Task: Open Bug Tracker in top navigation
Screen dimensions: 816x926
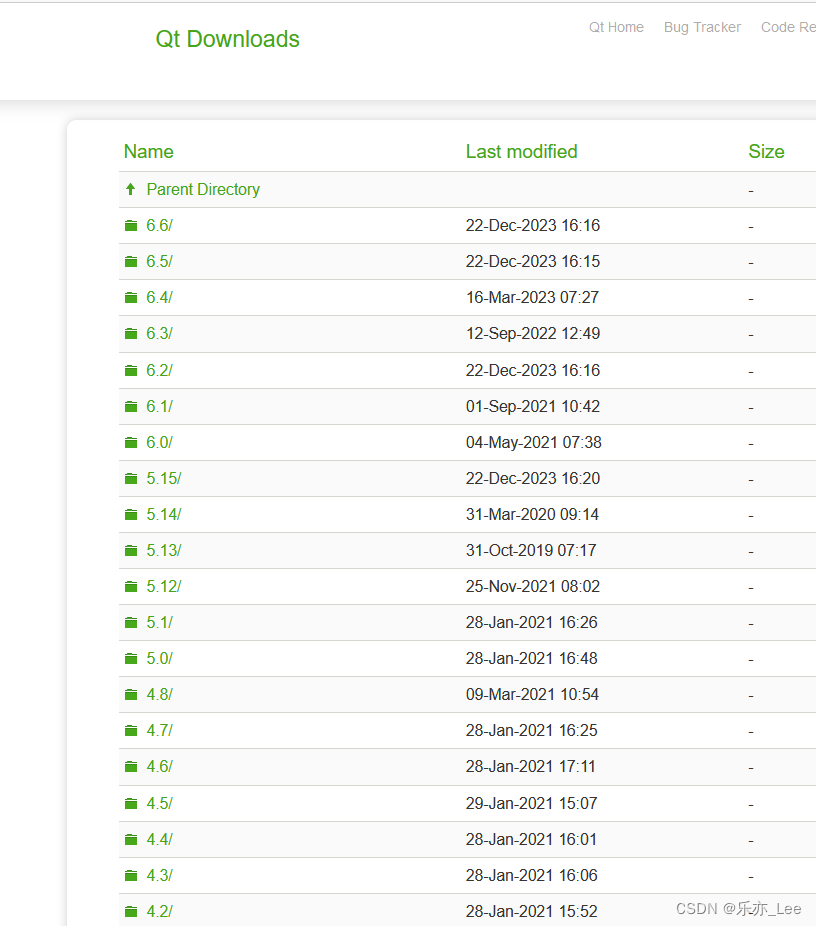Action: (702, 28)
